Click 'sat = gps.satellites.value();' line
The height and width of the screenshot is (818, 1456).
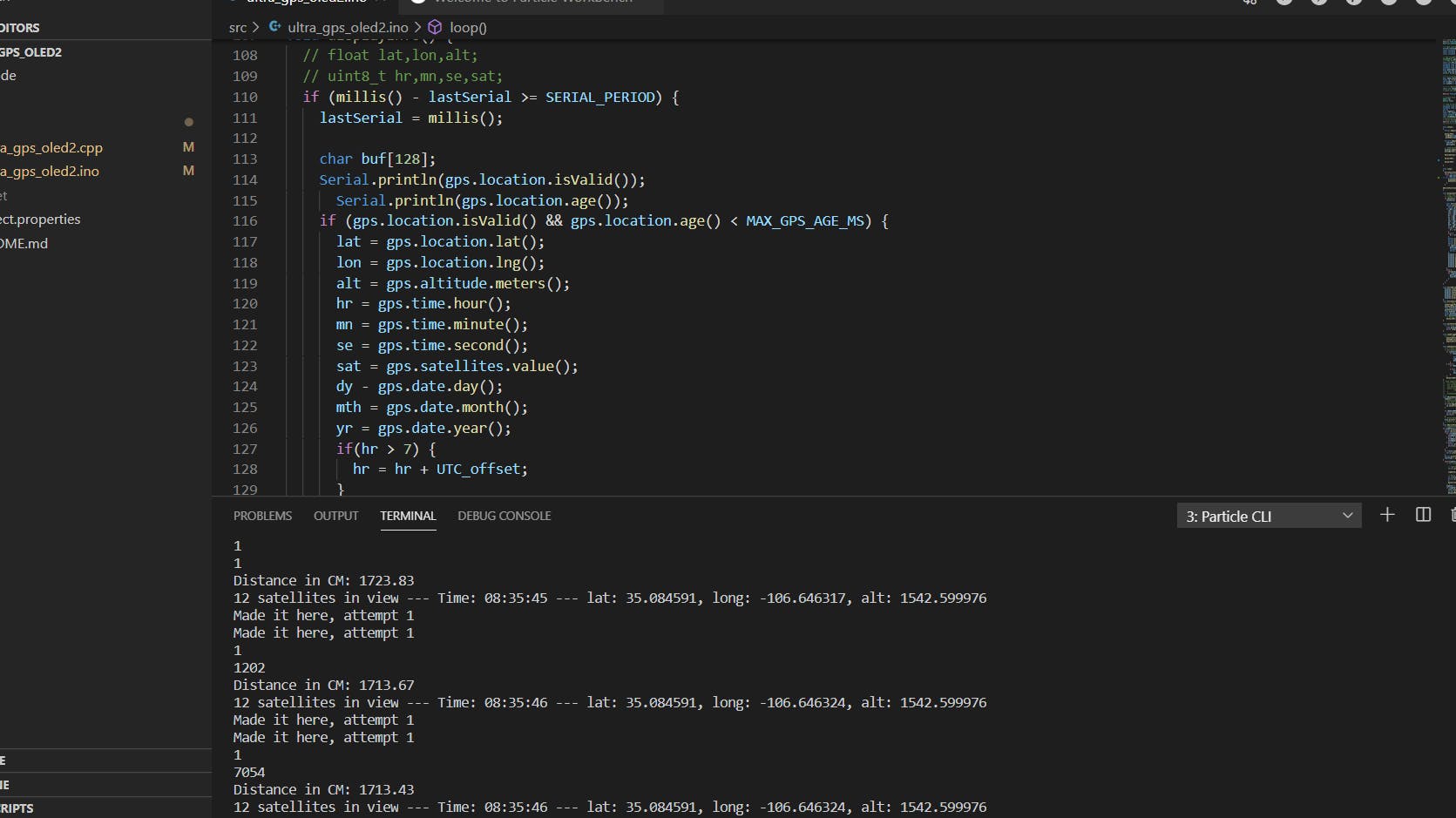click(457, 366)
